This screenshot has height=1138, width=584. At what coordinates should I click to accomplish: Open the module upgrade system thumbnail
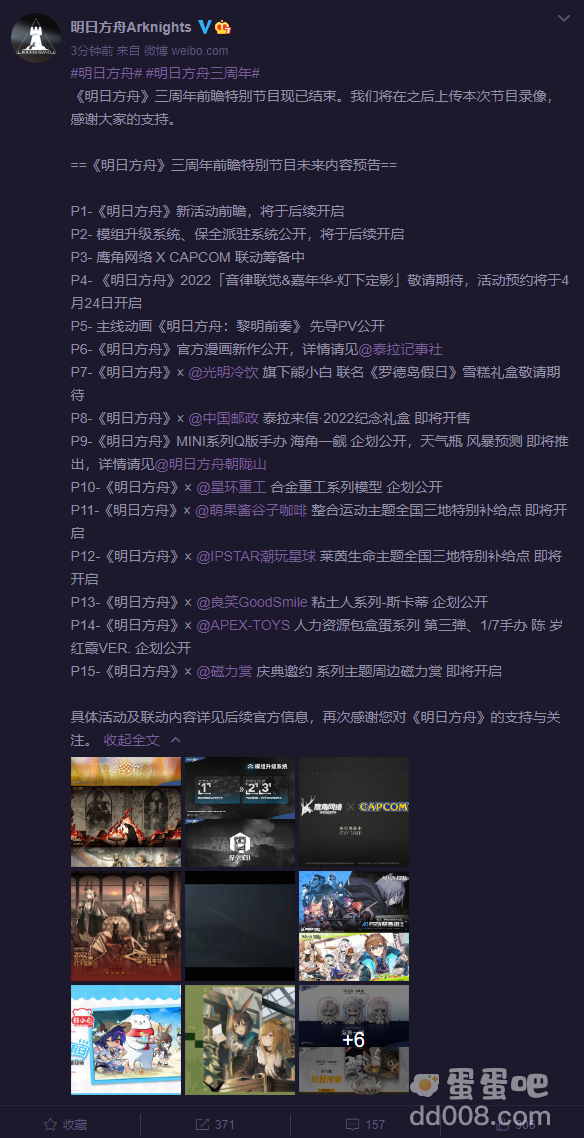point(240,812)
